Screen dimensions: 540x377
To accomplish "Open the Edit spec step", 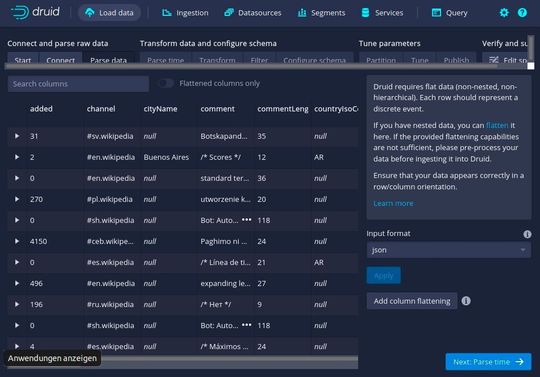I will click(x=506, y=59).
